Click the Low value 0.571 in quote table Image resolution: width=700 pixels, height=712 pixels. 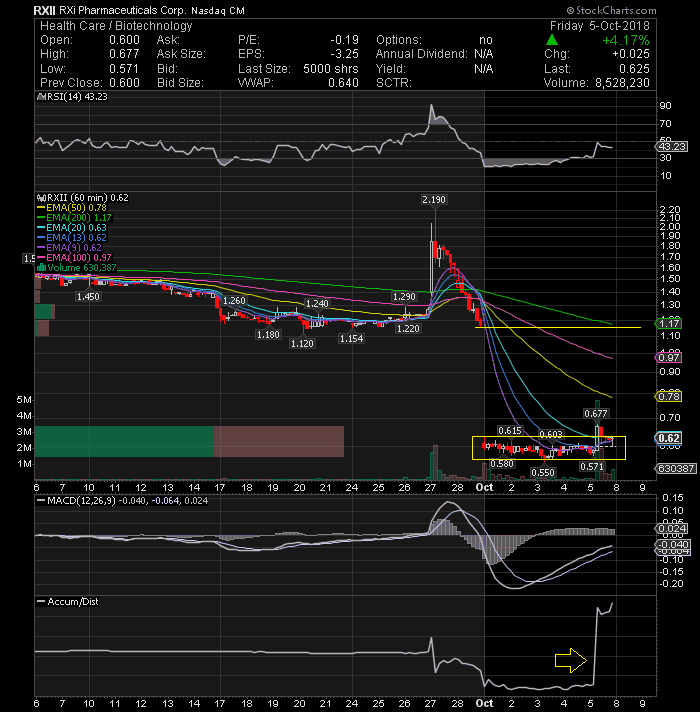124,69
